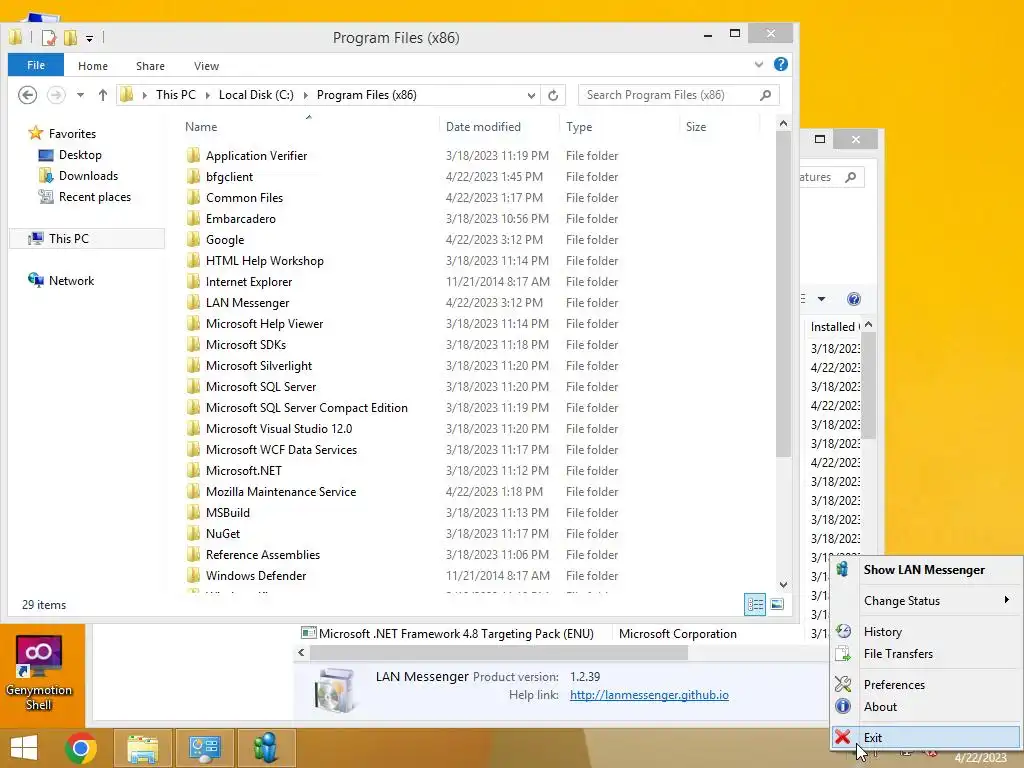Launch Google Chrome from taskbar

pyautogui.click(x=81, y=748)
